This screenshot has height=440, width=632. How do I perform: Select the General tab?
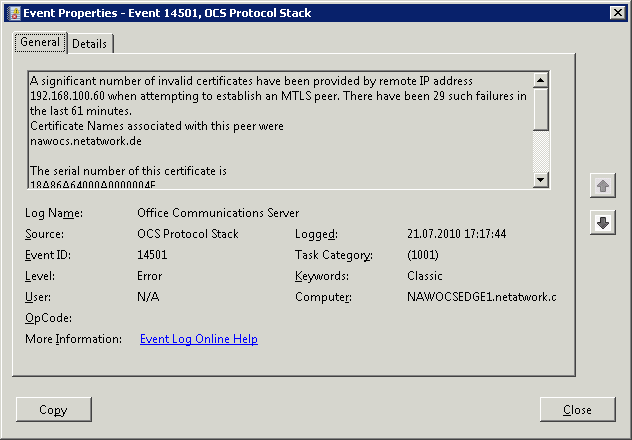(x=40, y=42)
